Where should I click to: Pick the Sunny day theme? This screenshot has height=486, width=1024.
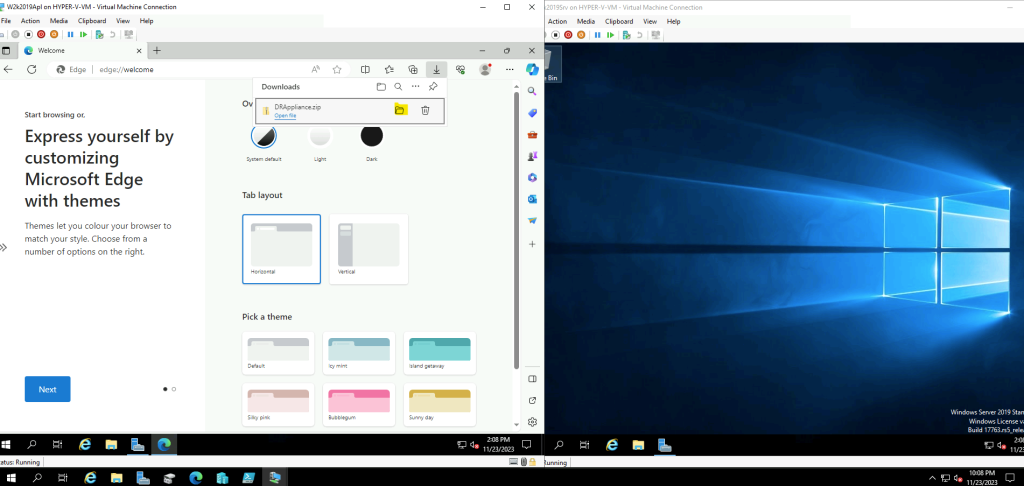point(440,404)
